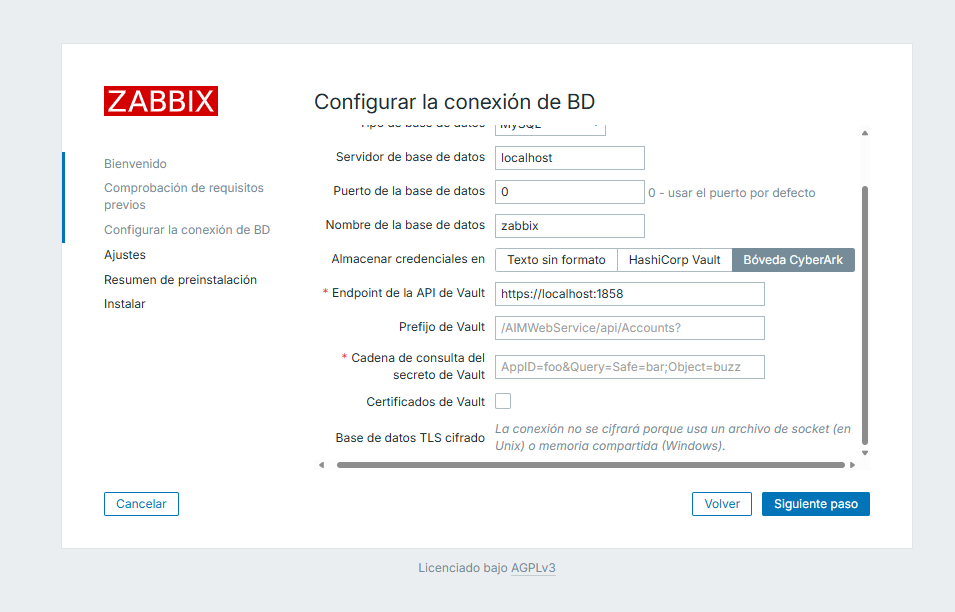Enable the Certificados de Vault checkbox

(503, 401)
